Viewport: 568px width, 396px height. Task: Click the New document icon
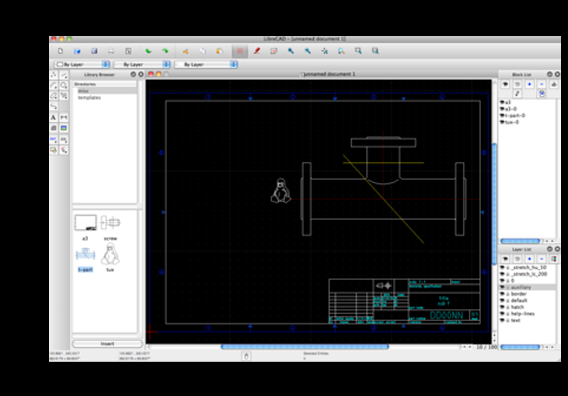click(x=60, y=51)
